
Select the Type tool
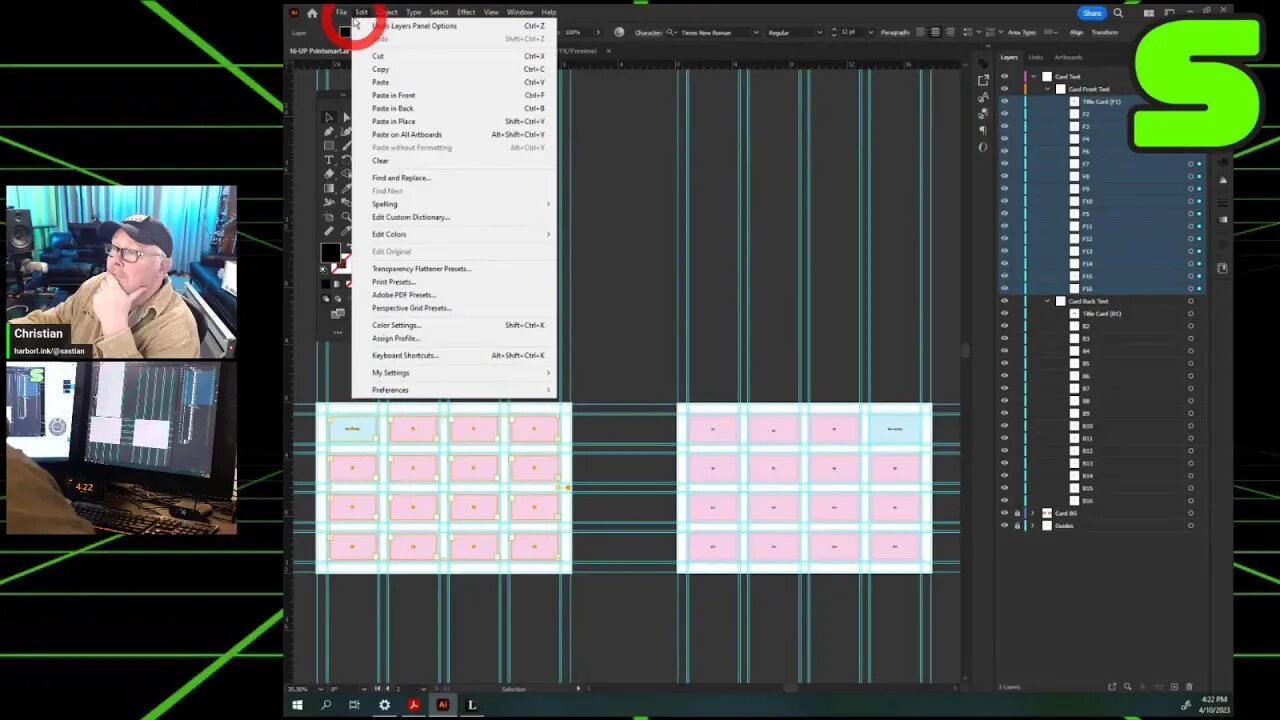(x=328, y=160)
